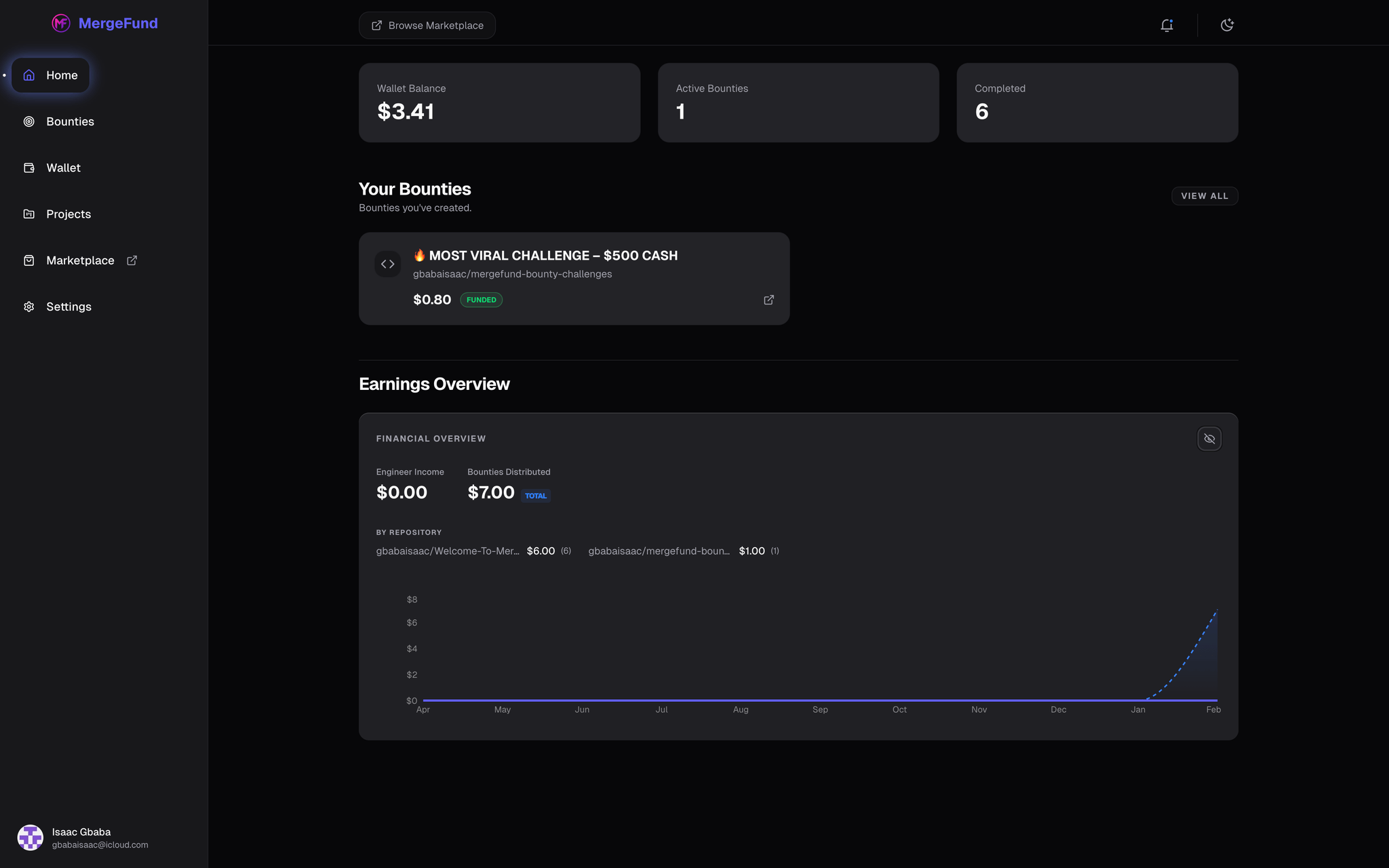Open the gbabaisaac/Welcome-To-Mer repository entry
The height and width of the screenshot is (868, 1389).
click(x=449, y=551)
